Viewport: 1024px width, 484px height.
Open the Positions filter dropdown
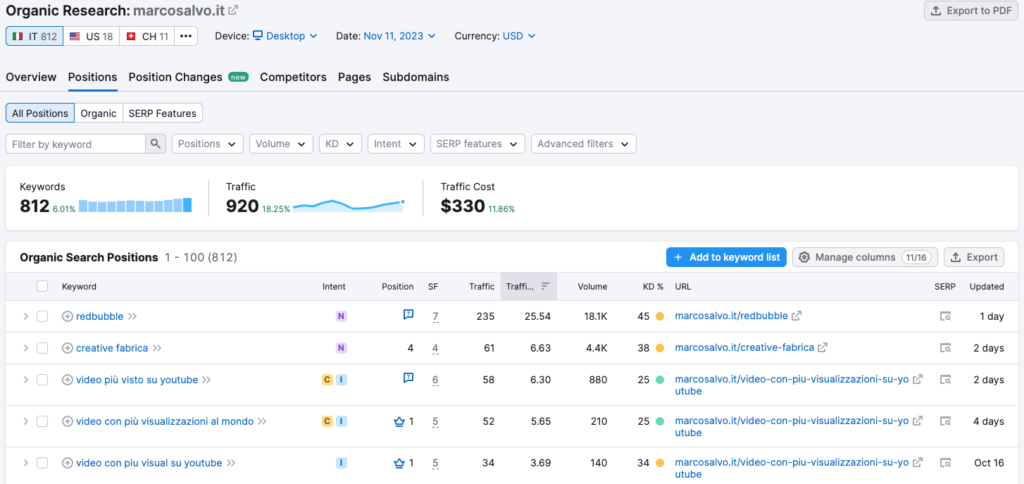208,144
